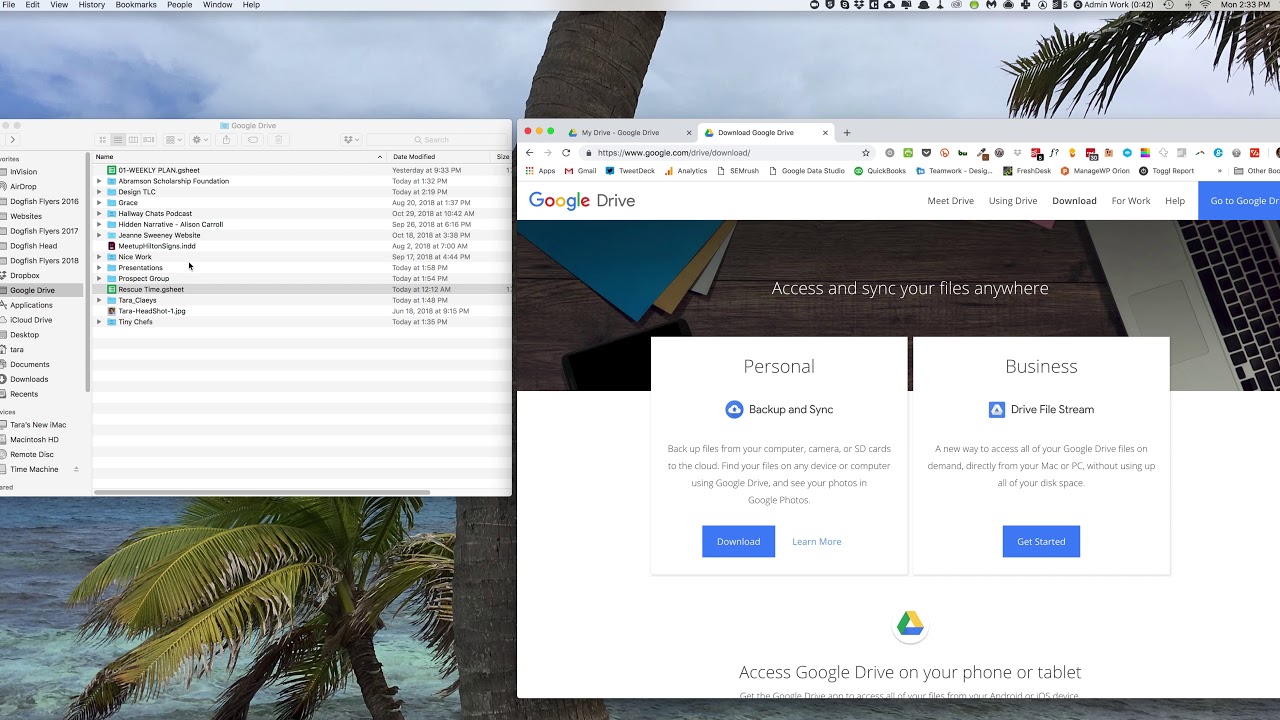Viewport: 1280px width, 720px height.
Task: Open History menu in menu bar
Action: pos(91,5)
